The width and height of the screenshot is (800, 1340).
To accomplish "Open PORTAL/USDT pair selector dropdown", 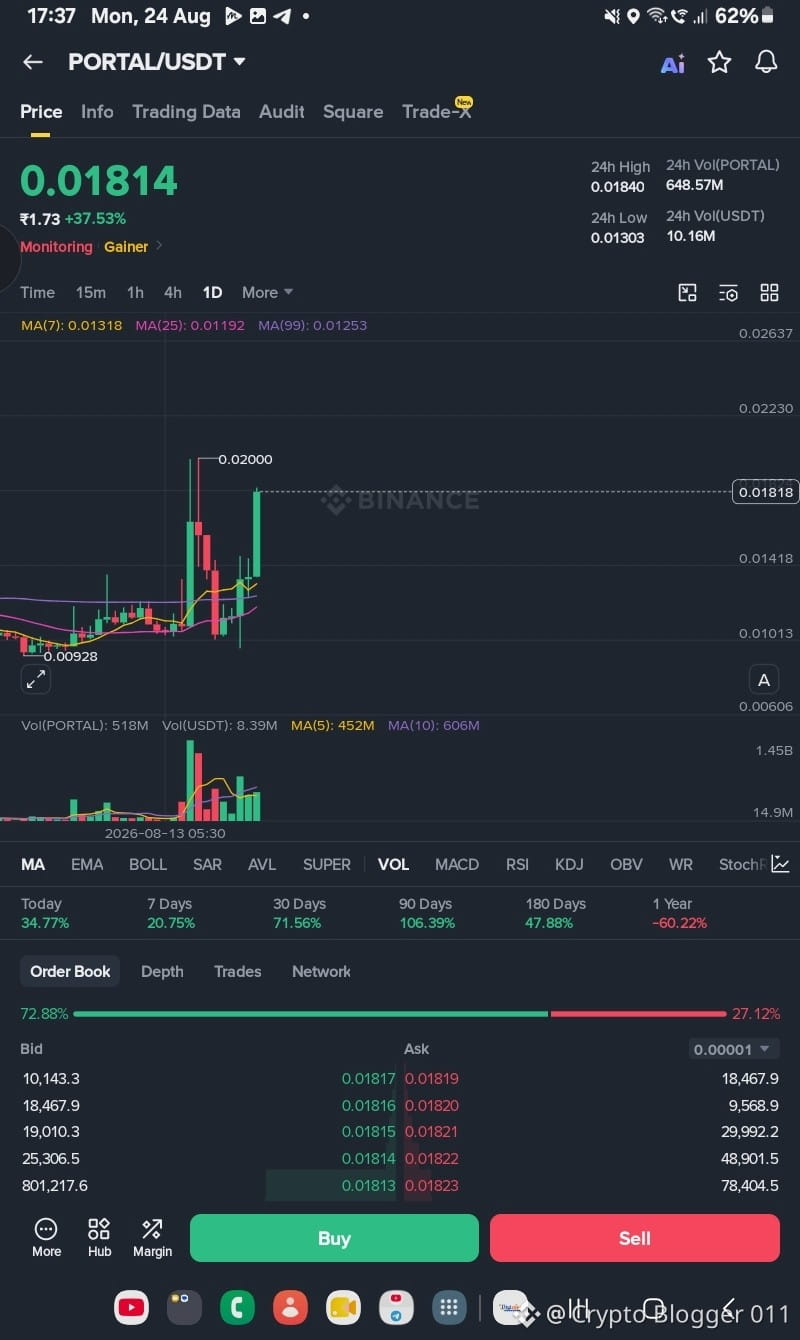I will [157, 62].
